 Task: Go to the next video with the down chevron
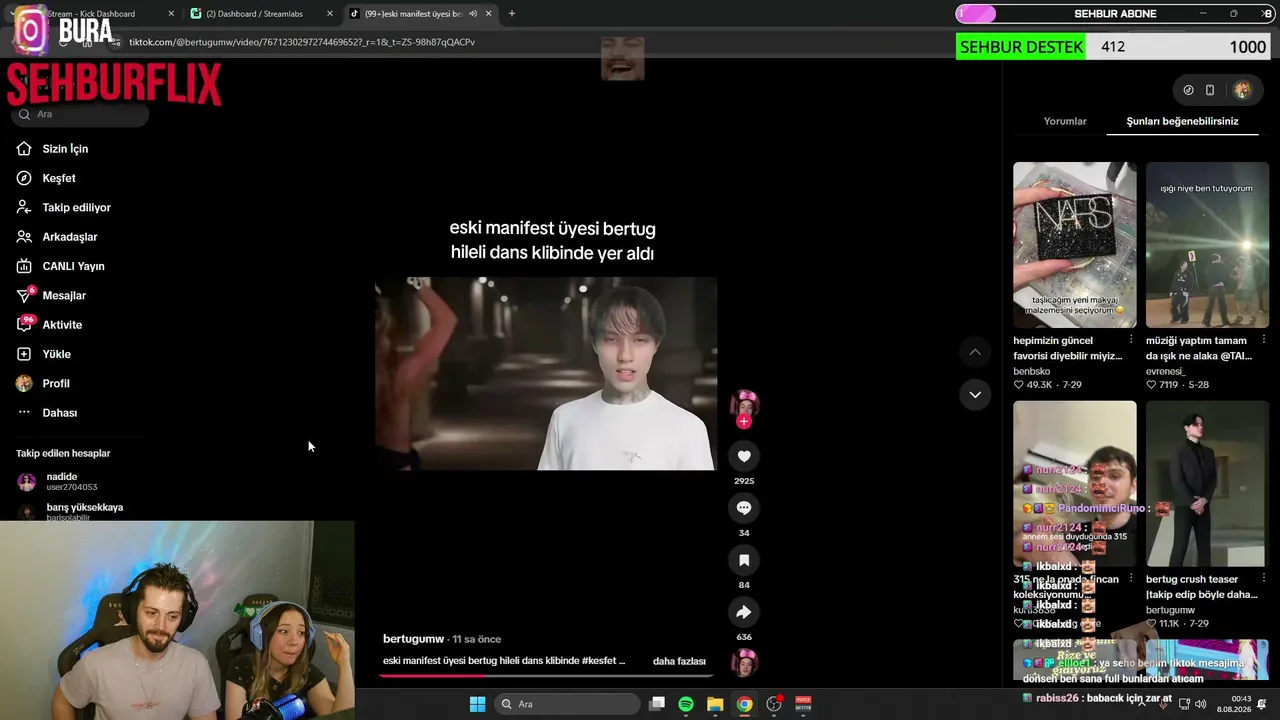pos(975,395)
